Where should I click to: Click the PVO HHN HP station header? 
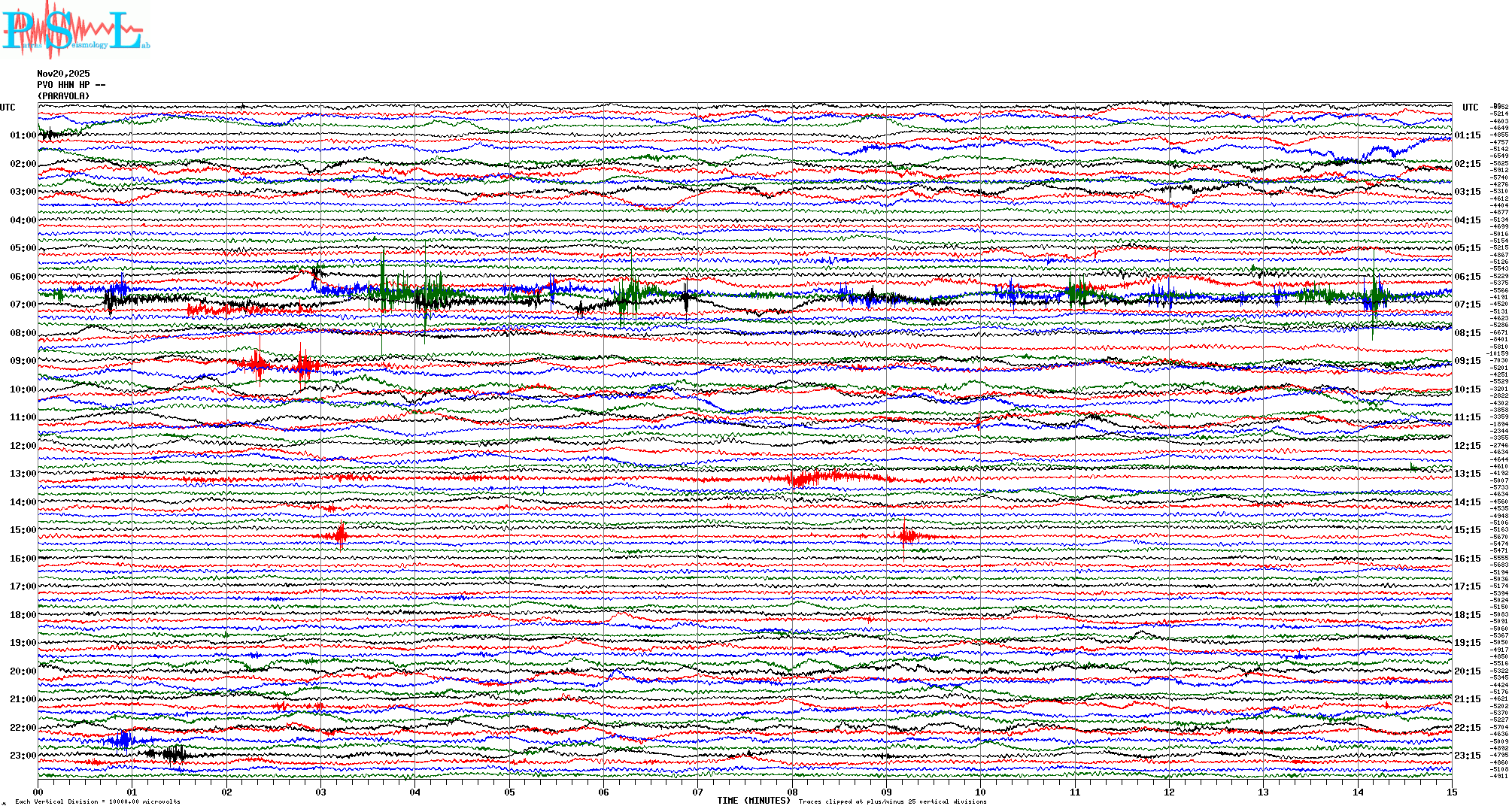click(71, 85)
